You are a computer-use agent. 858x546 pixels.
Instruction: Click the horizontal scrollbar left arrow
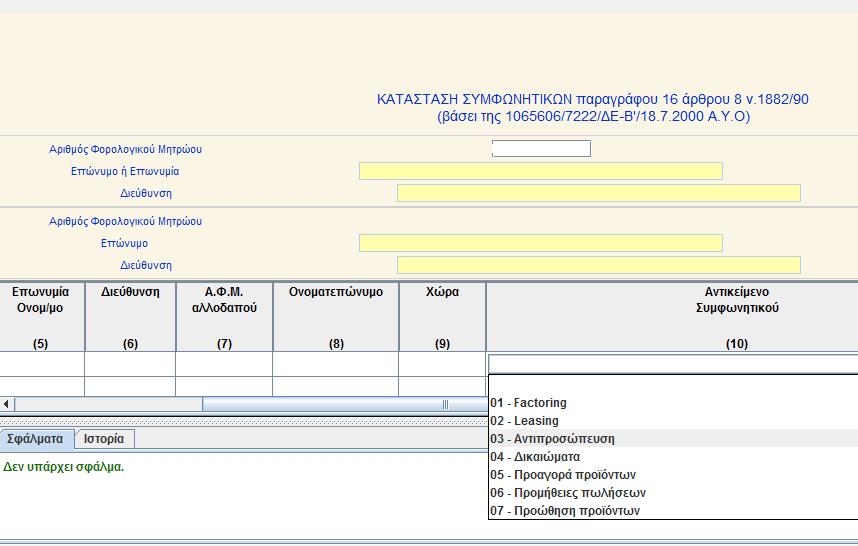7,405
